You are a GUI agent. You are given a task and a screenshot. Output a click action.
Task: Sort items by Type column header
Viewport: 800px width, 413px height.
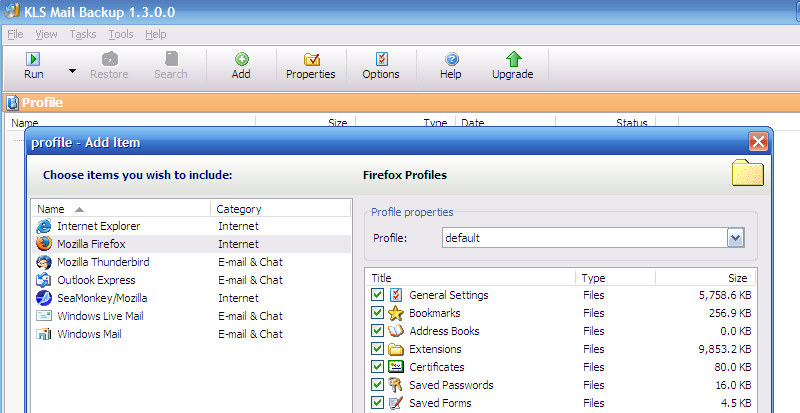point(615,278)
